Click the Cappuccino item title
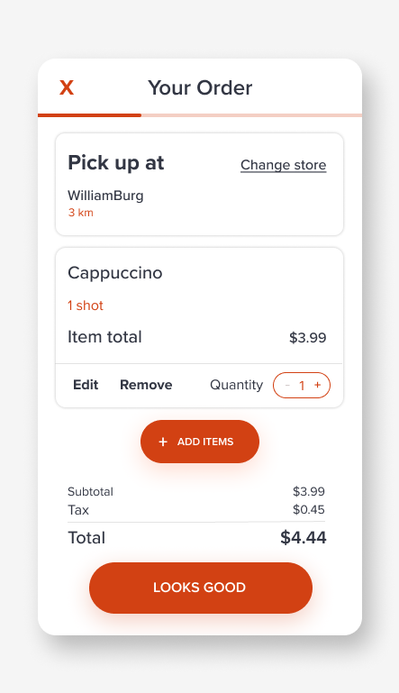This screenshot has width=399, height=693. point(115,273)
